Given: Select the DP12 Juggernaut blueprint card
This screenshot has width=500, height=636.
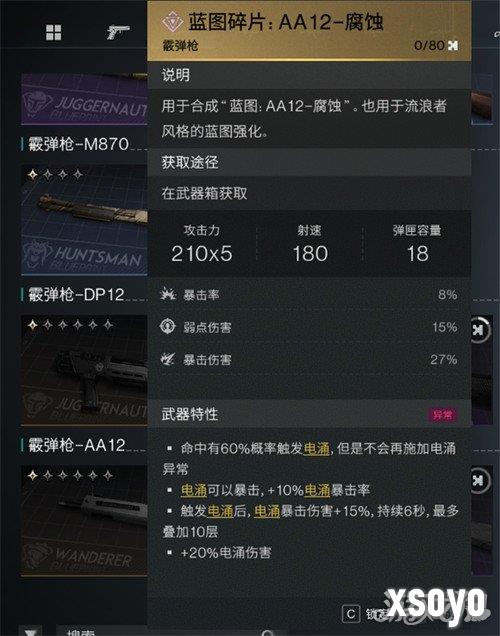Looking at the screenshot, I should 84,370.
